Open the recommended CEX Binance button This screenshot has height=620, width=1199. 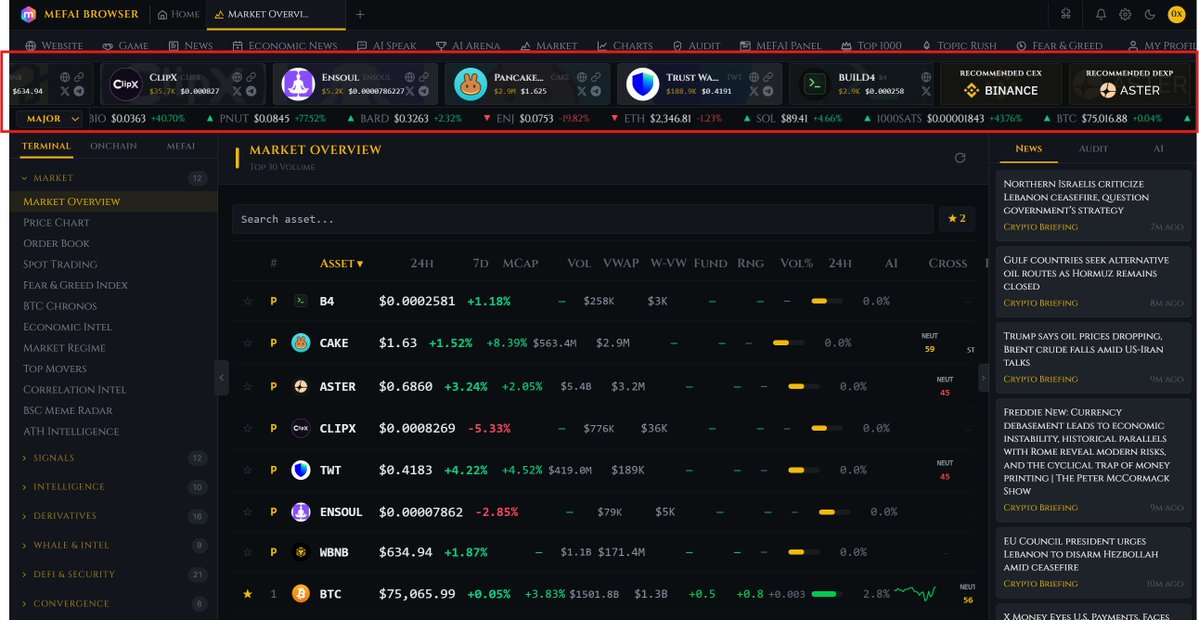(x=1001, y=84)
